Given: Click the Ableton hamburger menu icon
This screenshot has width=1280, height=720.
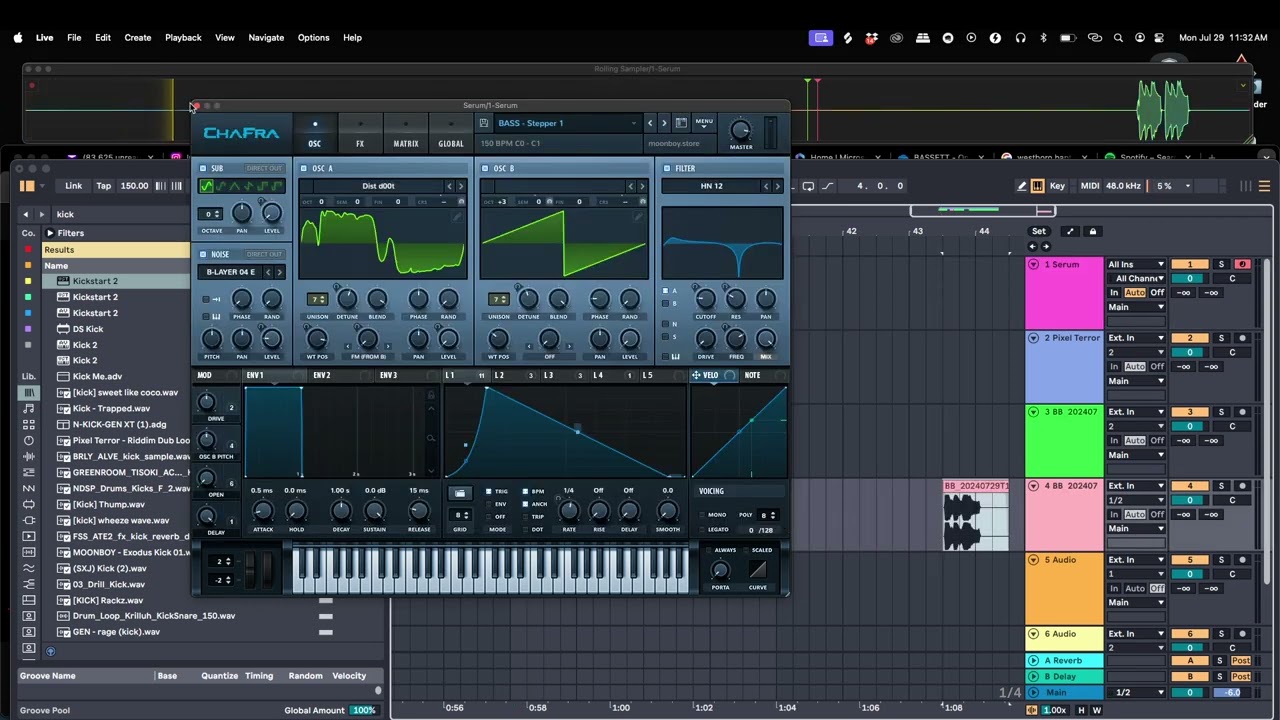Looking at the screenshot, I should click(x=1265, y=186).
